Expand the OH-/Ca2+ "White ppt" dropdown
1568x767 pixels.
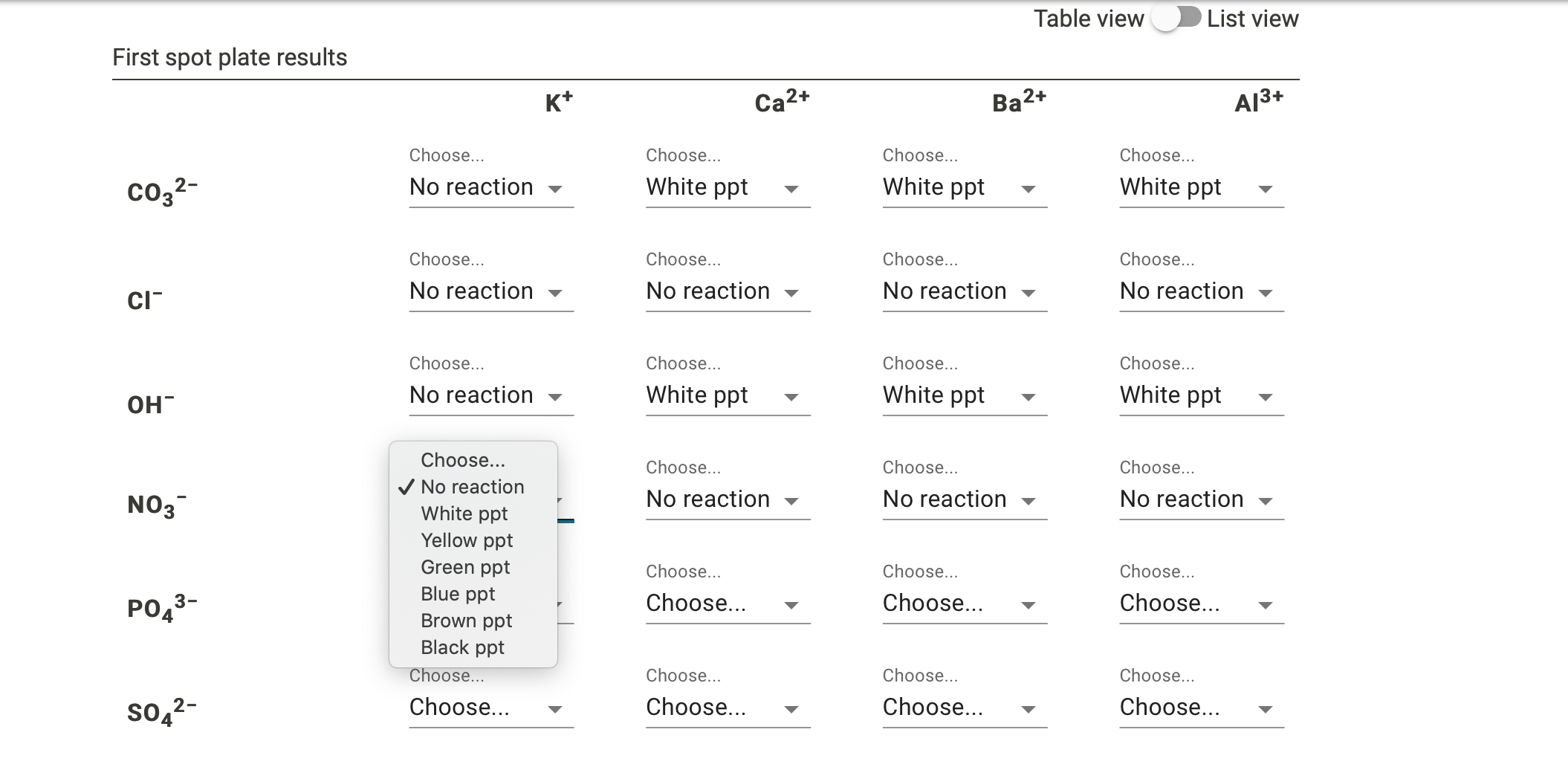tap(727, 395)
